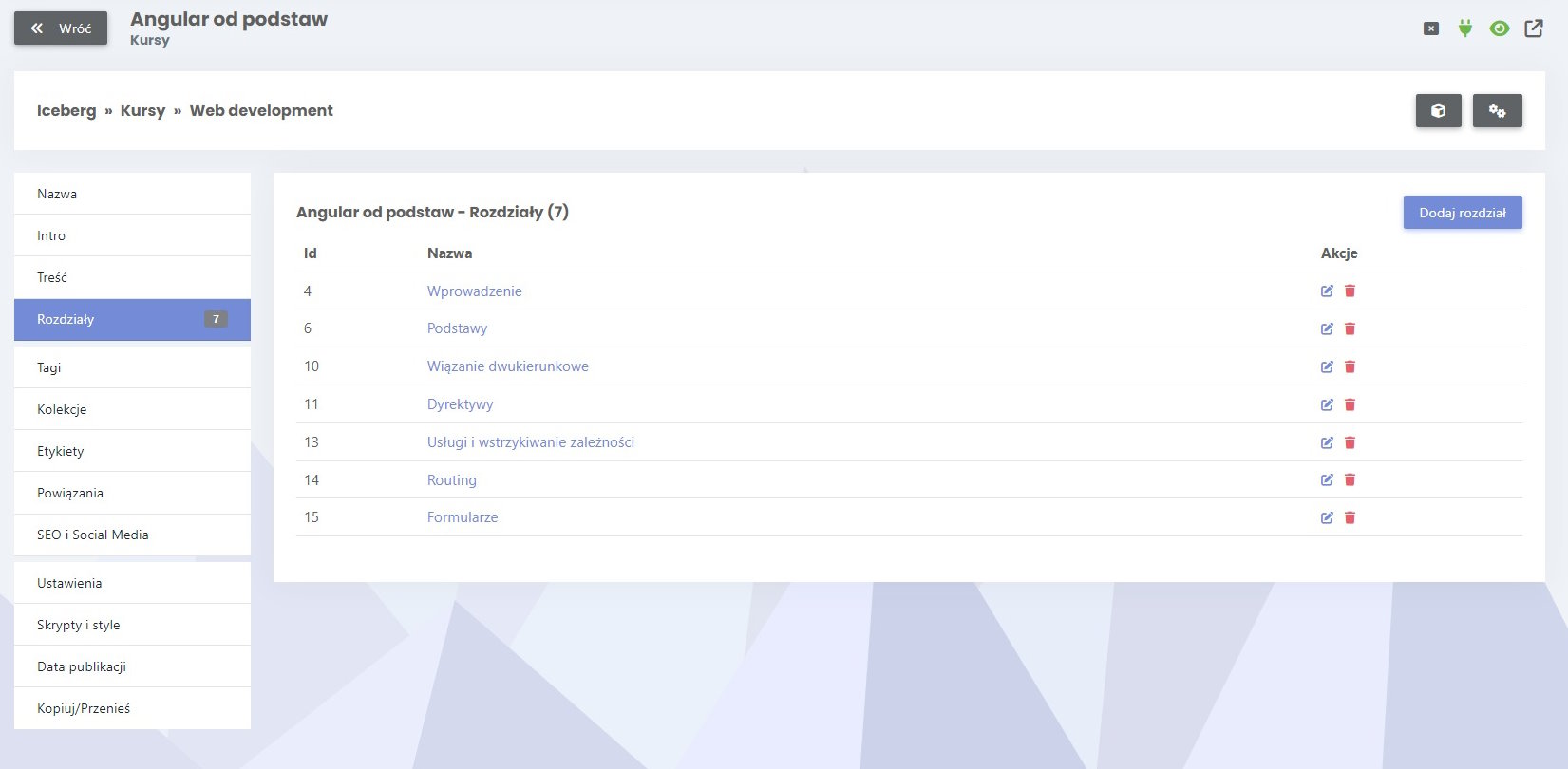Open the Routing chapter link

[x=452, y=480]
